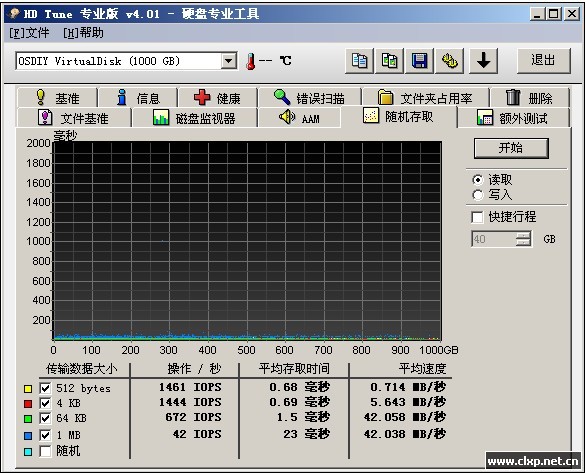Click the down arrow minimize-to-tray icon
585x475 pixels.
pos(484,60)
